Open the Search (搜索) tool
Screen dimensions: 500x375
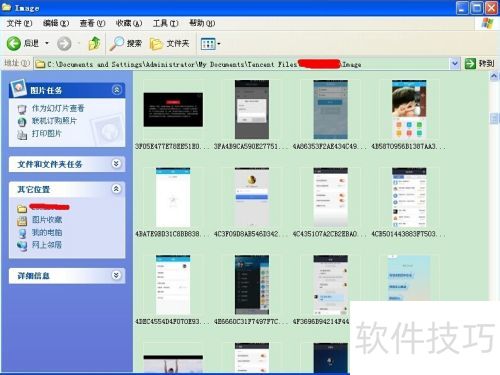(x=126, y=43)
